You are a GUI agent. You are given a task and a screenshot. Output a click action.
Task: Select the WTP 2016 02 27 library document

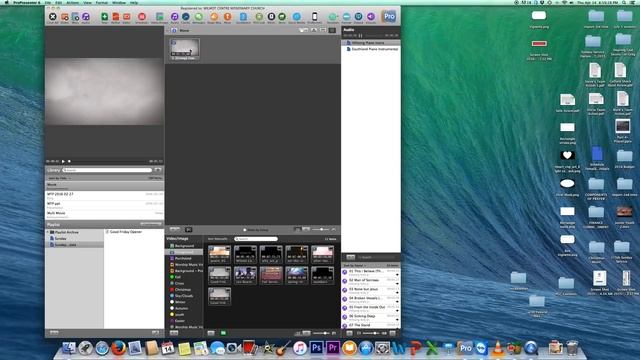(104, 196)
